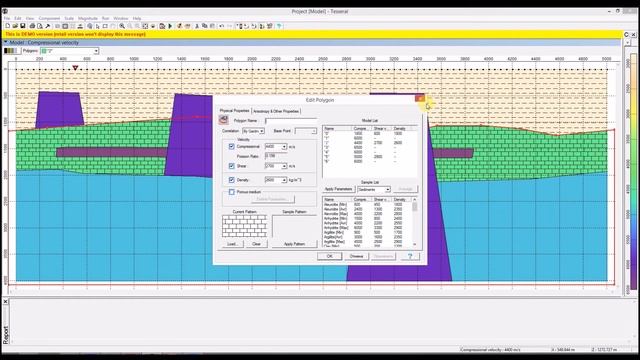This screenshot has height=360, width=640.
Task: Open the Component menu
Action: coord(49,18)
